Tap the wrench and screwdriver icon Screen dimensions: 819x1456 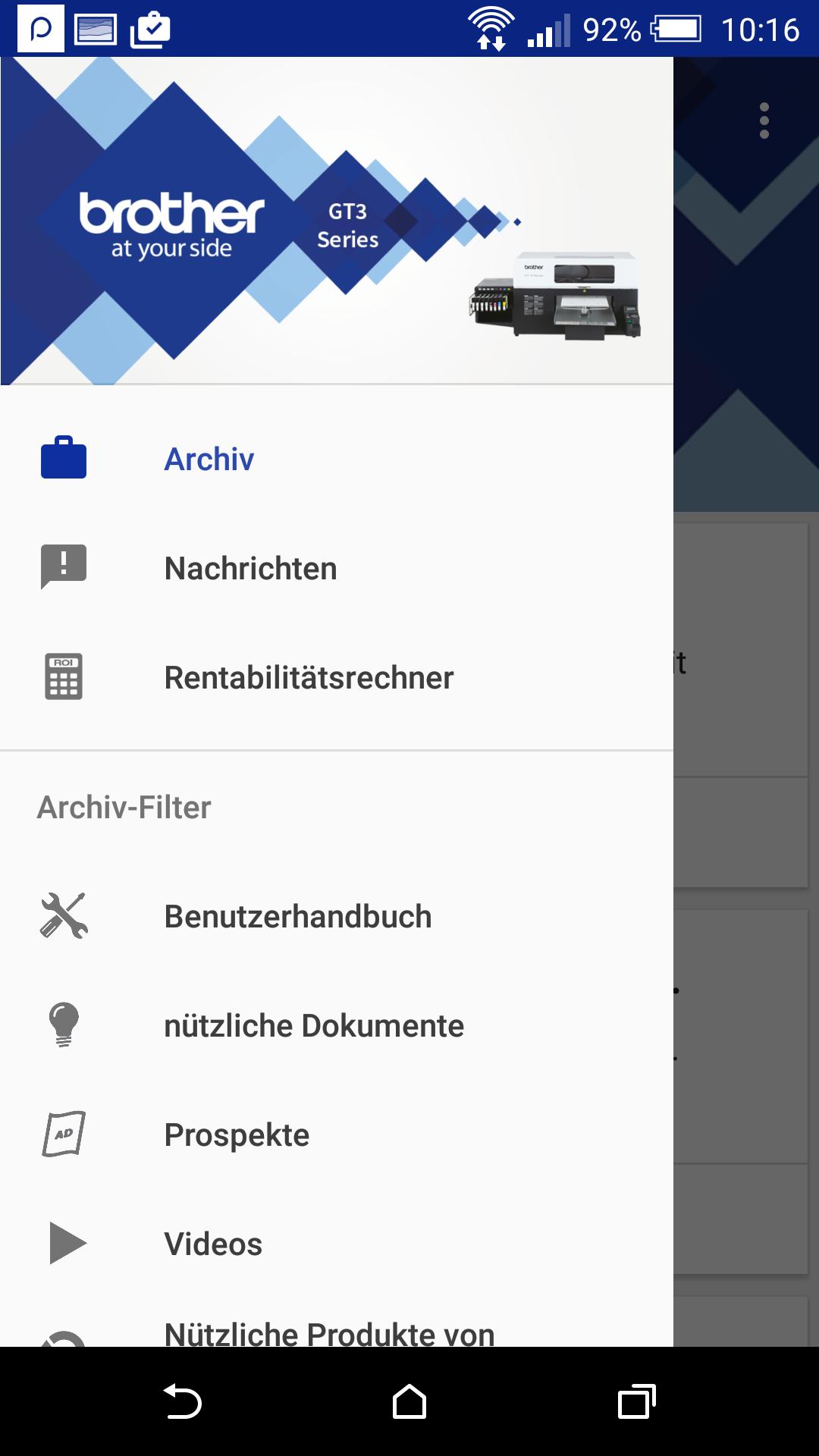click(x=64, y=915)
